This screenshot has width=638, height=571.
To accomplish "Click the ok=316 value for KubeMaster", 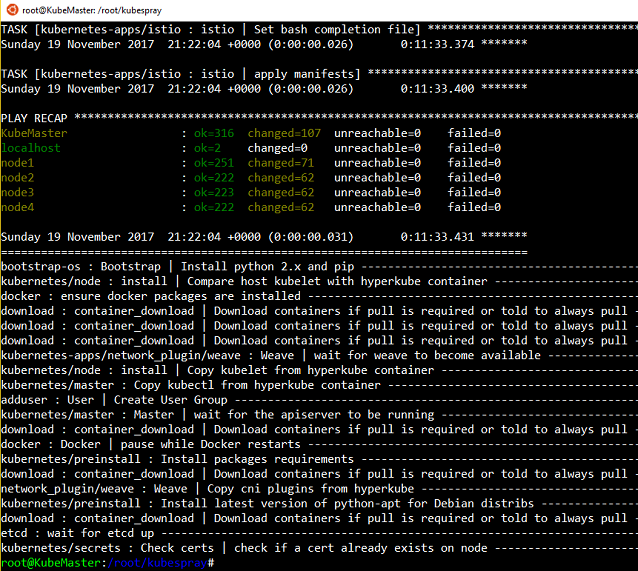I will pos(214,133).
